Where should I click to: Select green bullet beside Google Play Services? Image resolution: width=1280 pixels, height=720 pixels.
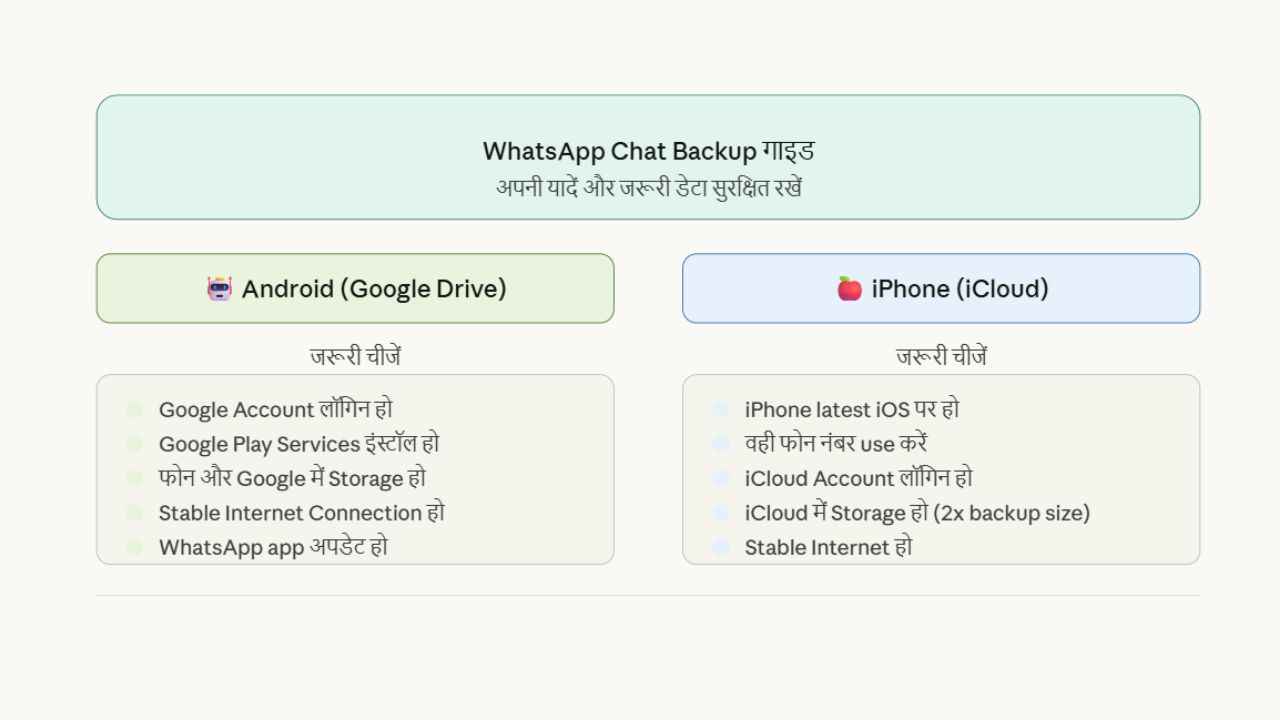[x=135, y=444]
